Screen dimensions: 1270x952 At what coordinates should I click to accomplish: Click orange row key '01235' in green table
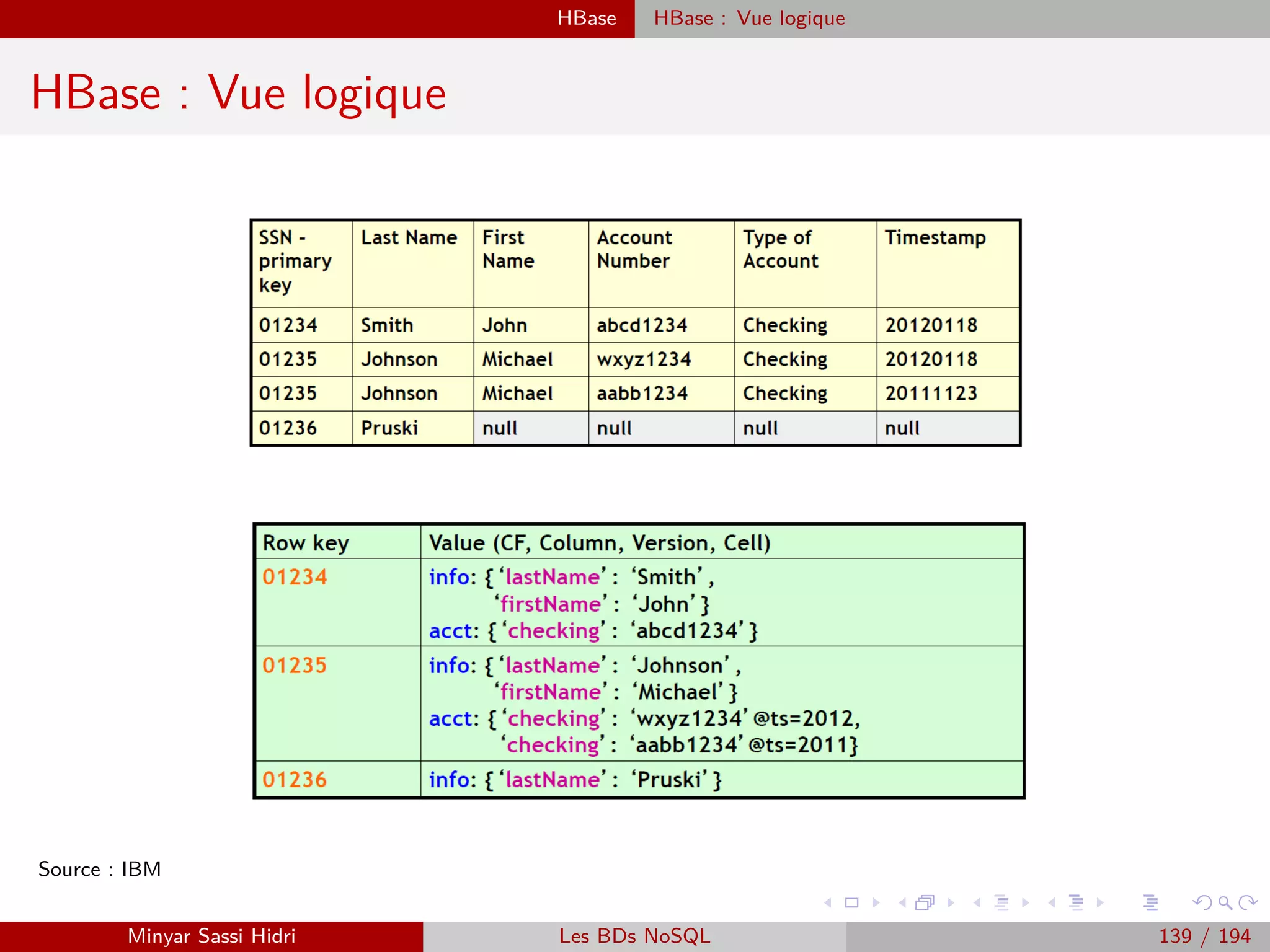click(x=295, y=665)
